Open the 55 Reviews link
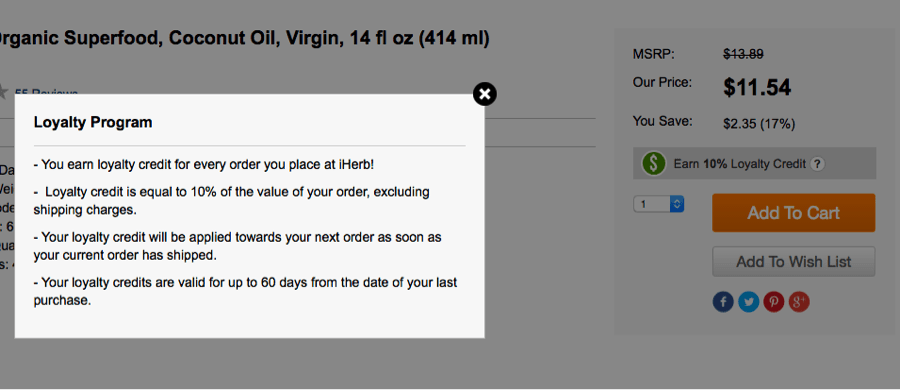The height and width of the screenshot is (390, 900). (x=46, y=92)
